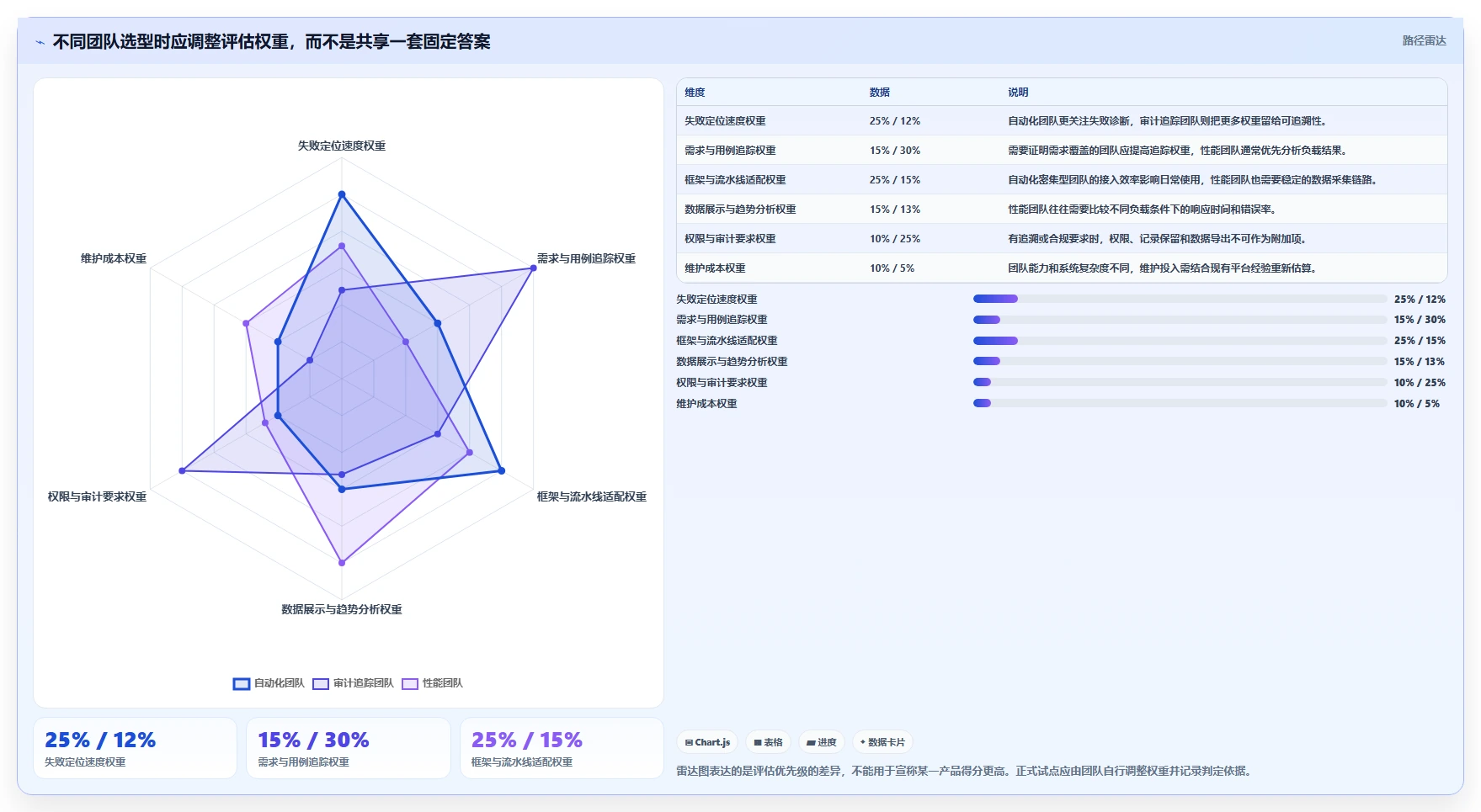The height and width of the screenshot is (812, 1481).
Task: Click the 权限与审计要求权重 progress bar
Action: pyautogui.click(x=1180, y=382)
